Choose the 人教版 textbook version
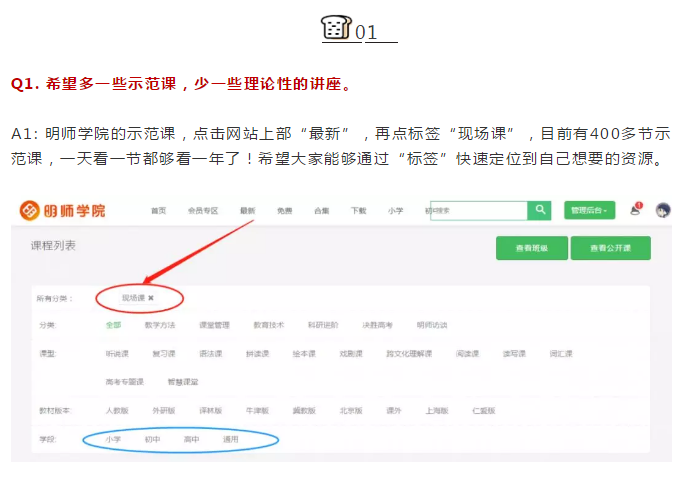The width and height of the screenshot is (688, 480). (117, 411)
